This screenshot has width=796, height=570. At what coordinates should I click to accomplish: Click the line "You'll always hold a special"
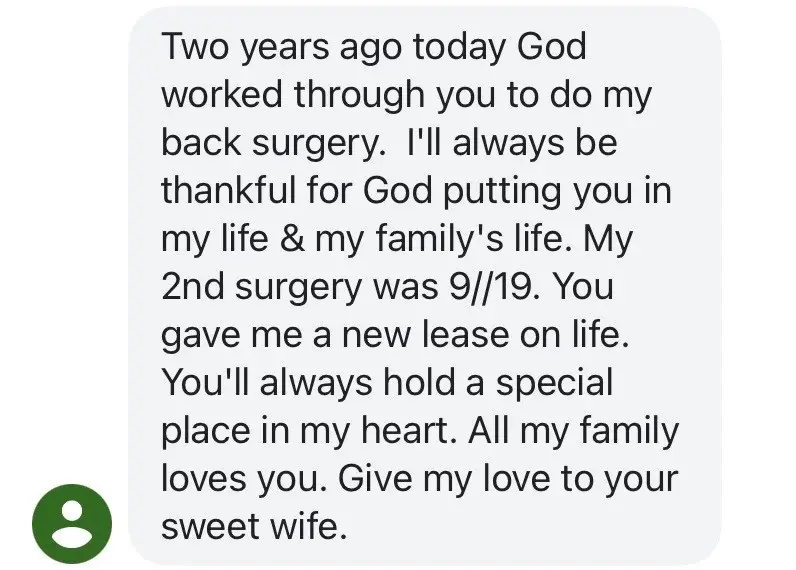point(387,383)
